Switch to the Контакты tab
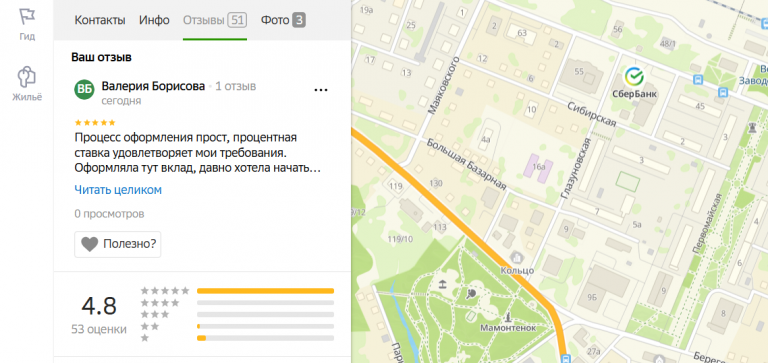 100,20
